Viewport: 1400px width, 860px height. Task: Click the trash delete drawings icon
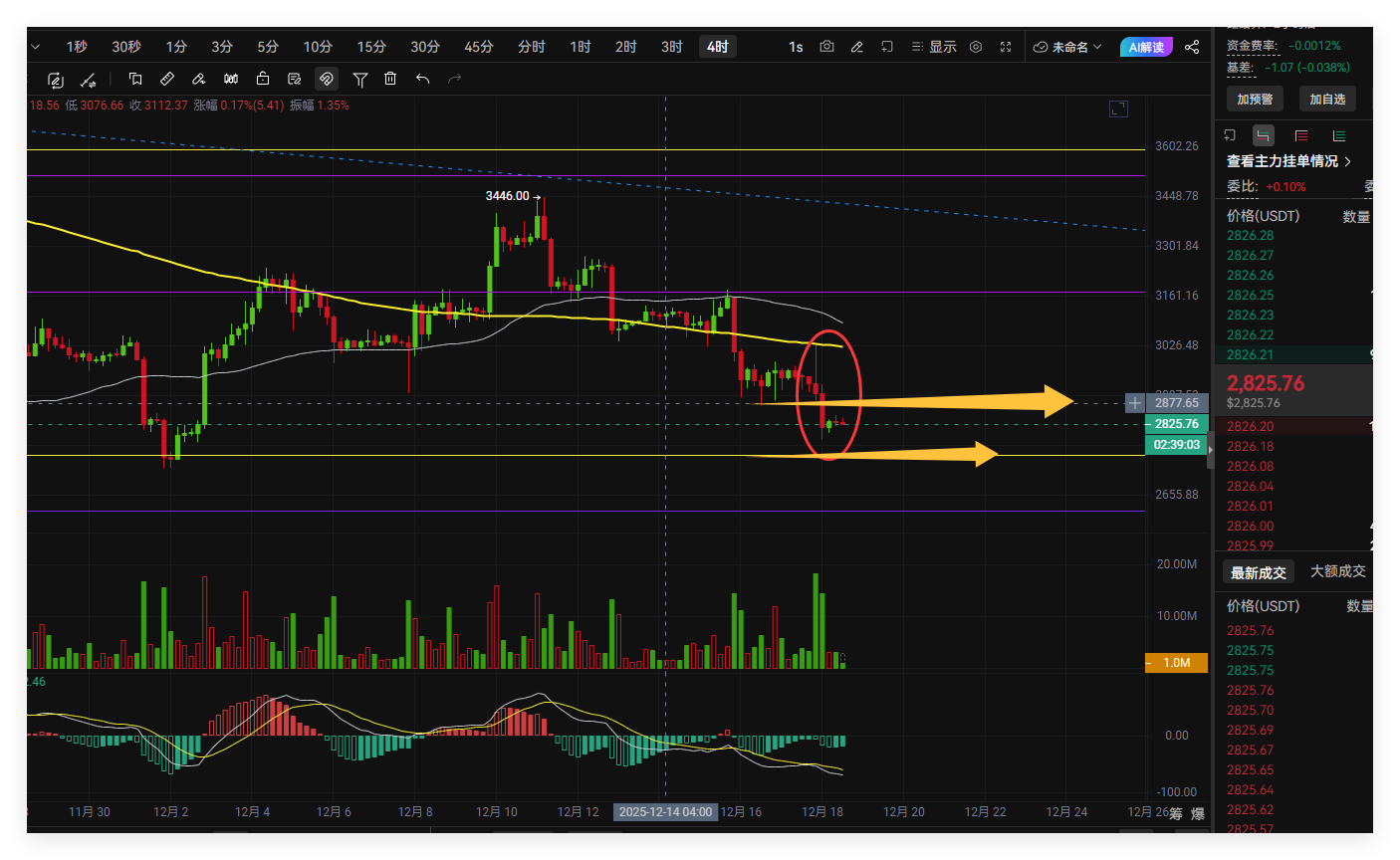coord(390,79)
